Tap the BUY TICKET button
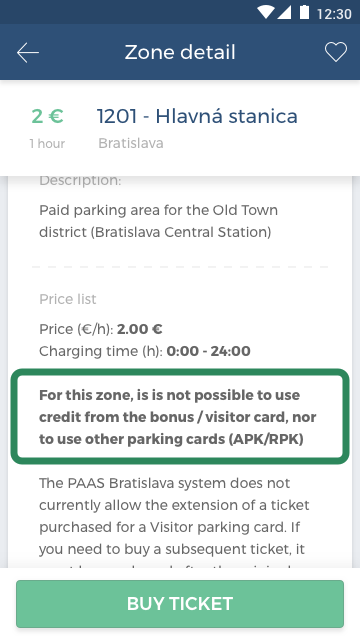The height and width of the screenshot is (640, 360). [x=180, y=604]
